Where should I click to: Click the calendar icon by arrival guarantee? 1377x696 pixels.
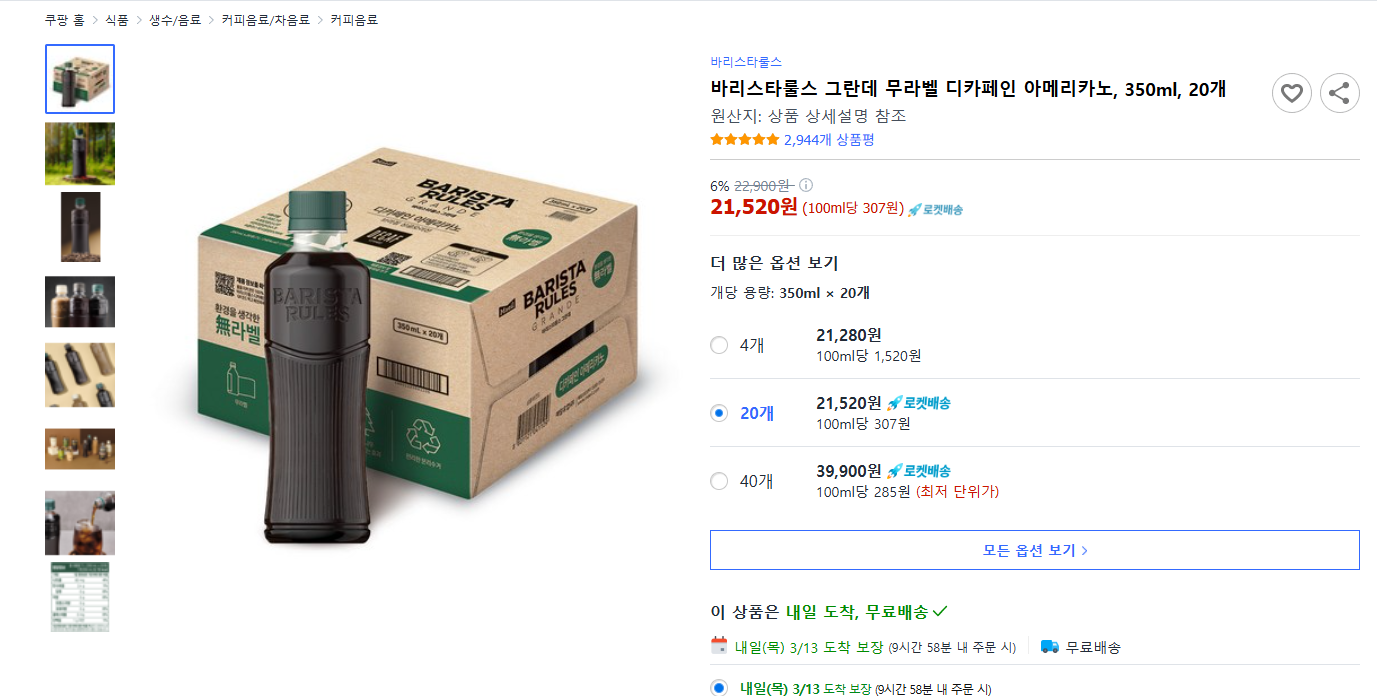pos(719,646)
